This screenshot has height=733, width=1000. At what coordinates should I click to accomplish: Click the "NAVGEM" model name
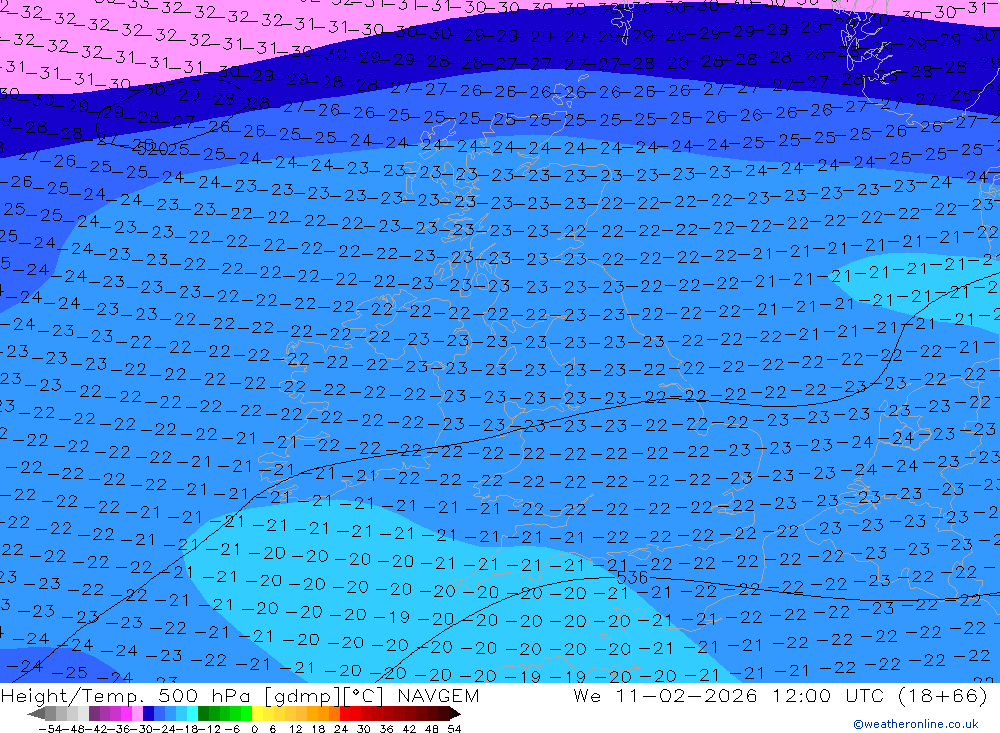438,696
